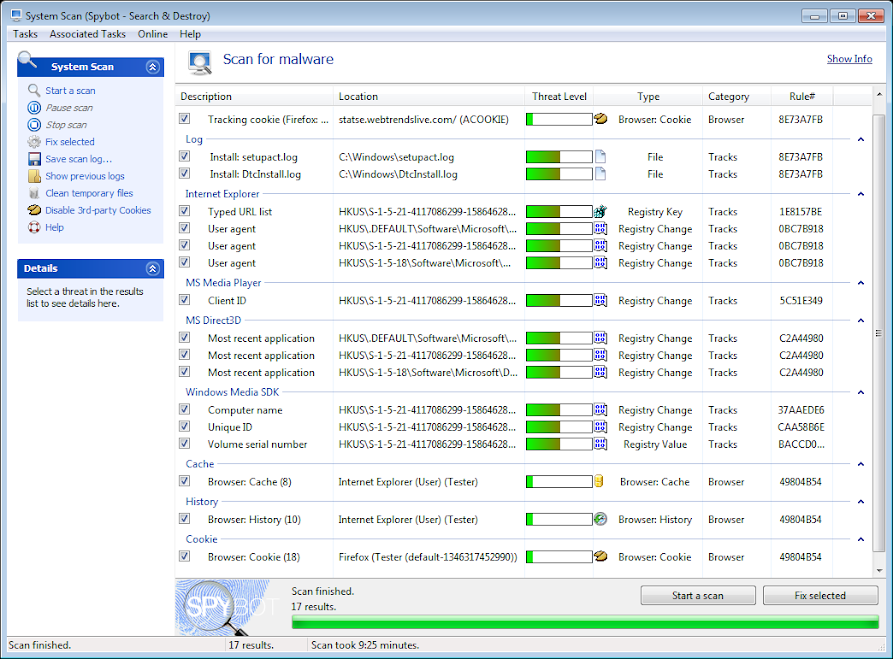Uncheck the Unique ID checkbox
Screen dimensions: 893x659
(x=184, y=426)
